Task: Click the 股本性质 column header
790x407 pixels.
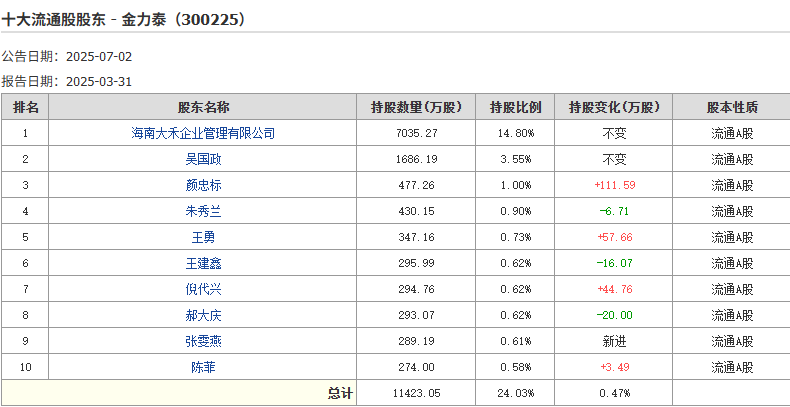Action: click(x=732, y=107)
